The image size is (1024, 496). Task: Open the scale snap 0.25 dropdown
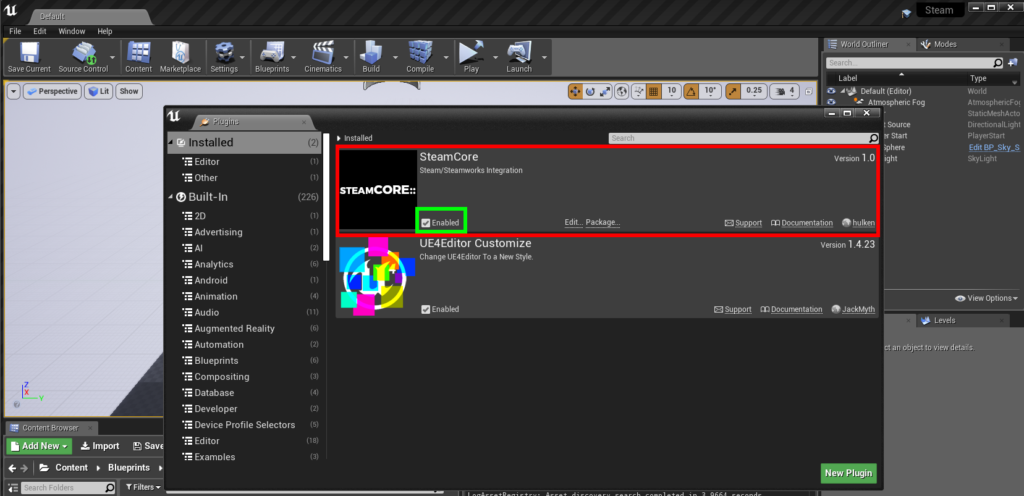[x=754, y=91]
